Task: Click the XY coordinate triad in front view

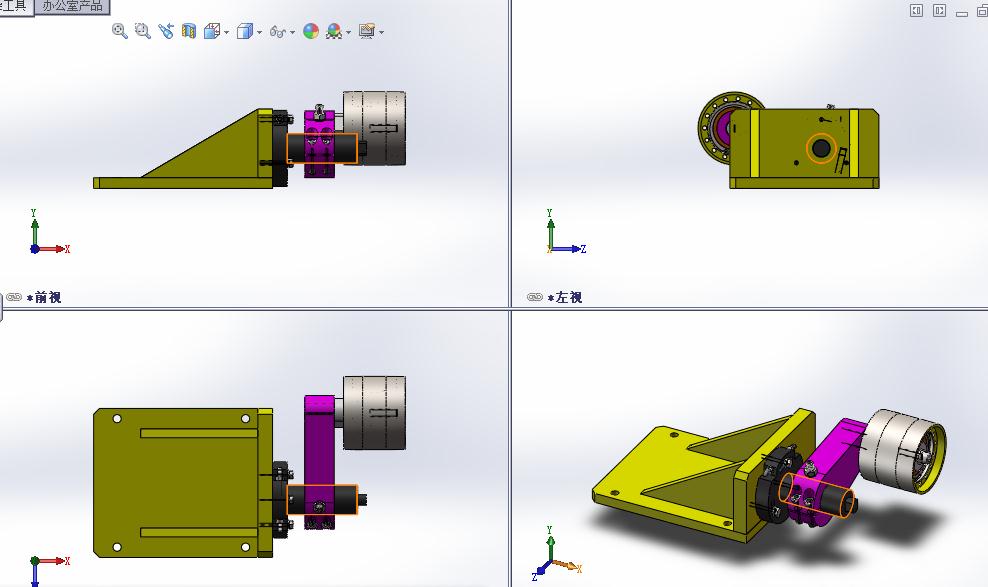Action: pyautogui.click(x=49, y=233)
